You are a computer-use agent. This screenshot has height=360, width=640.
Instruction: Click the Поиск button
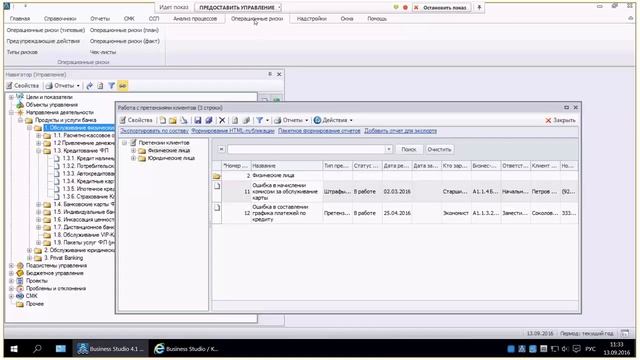pyautogui.click(x=409, y=149)
